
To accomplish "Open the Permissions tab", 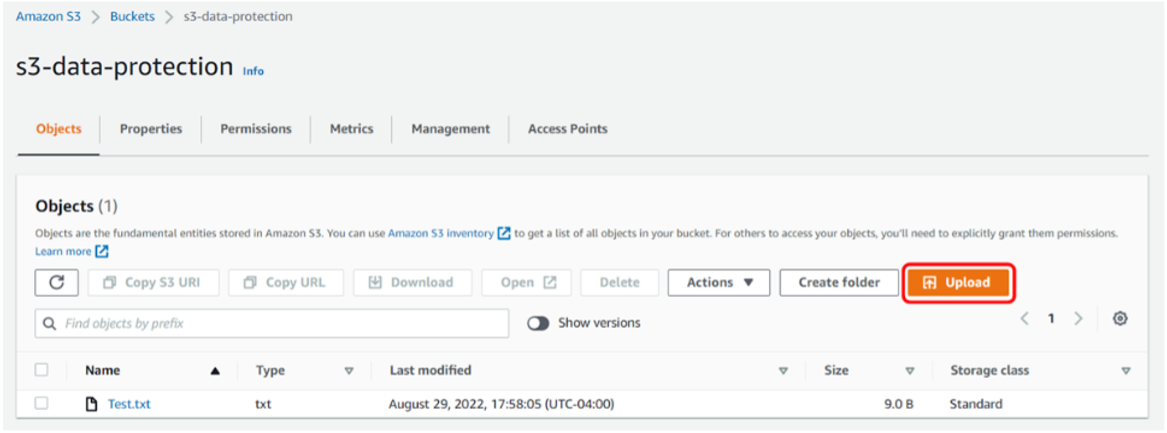I will coord(256,129).
